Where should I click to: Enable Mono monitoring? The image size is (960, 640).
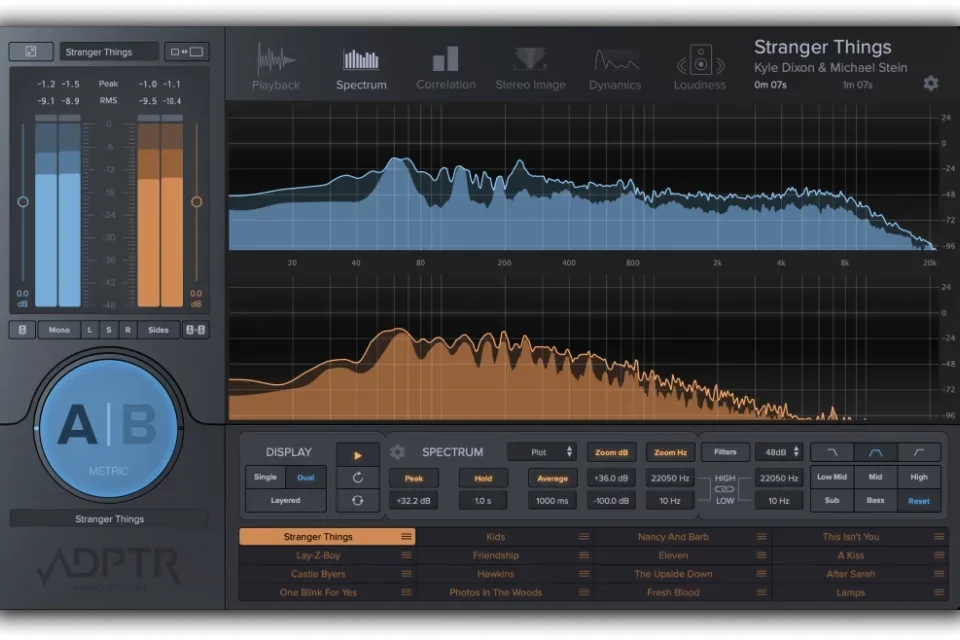click(x=60, y=330)
